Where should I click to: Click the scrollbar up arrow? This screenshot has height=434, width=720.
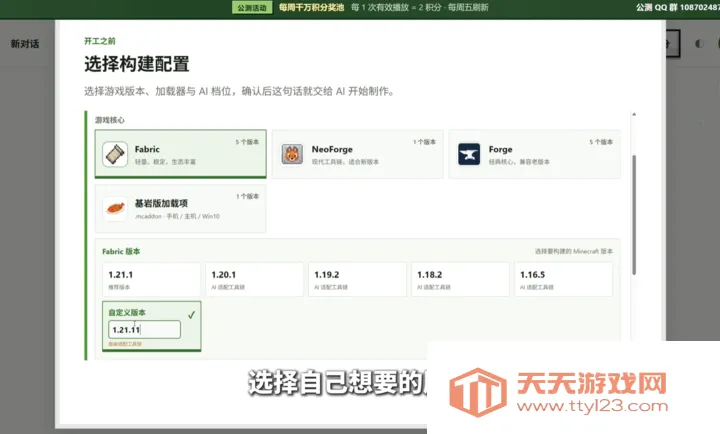pos(634,114)
